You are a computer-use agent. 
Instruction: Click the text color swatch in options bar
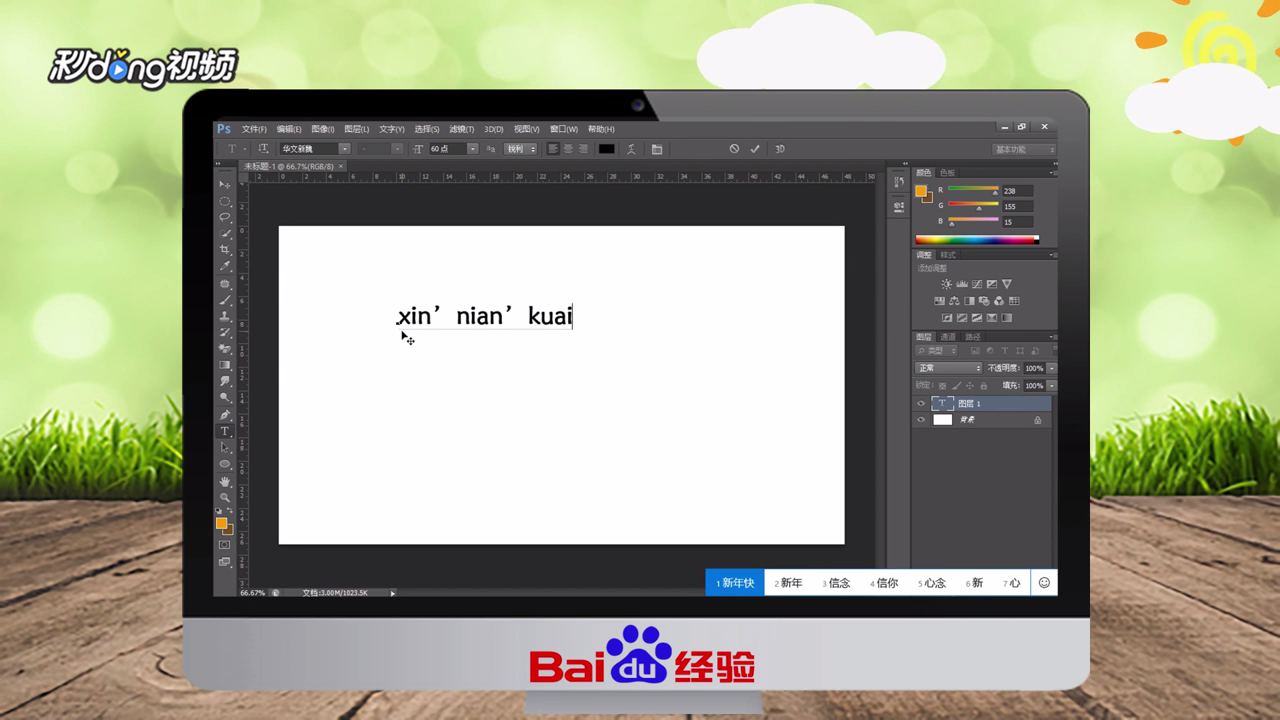(606, 149)
